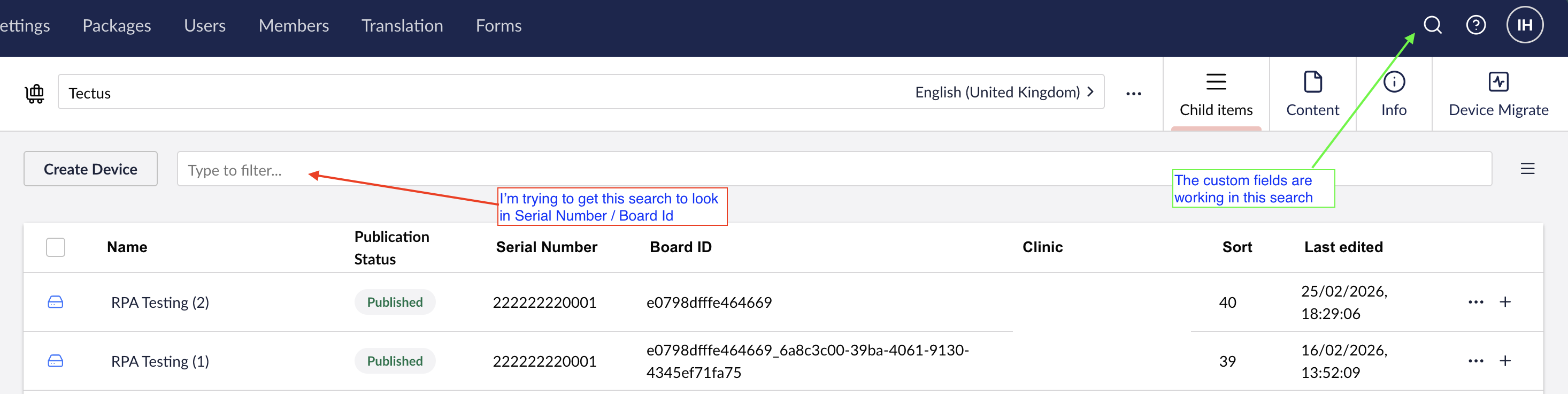Go to the Translation section
The height and width of the screenshot is (394, 1568).
(x=402, y=26)
